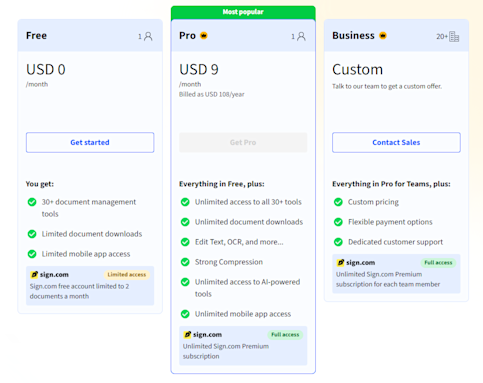483x383 pixels.
Task: Click the Business plan title
Action: click(x=353, y=36)
